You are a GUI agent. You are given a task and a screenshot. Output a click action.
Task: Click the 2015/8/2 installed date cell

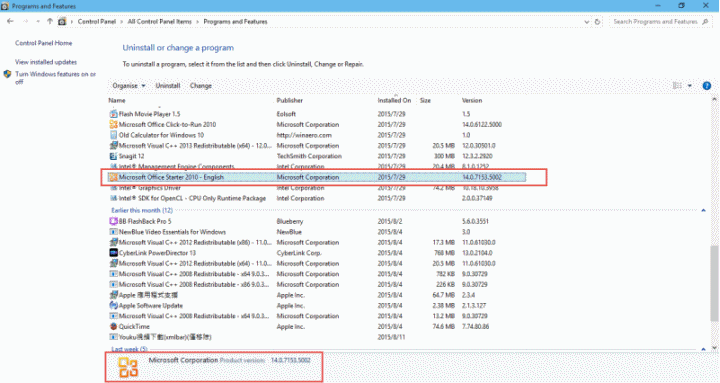click(390, 221)
